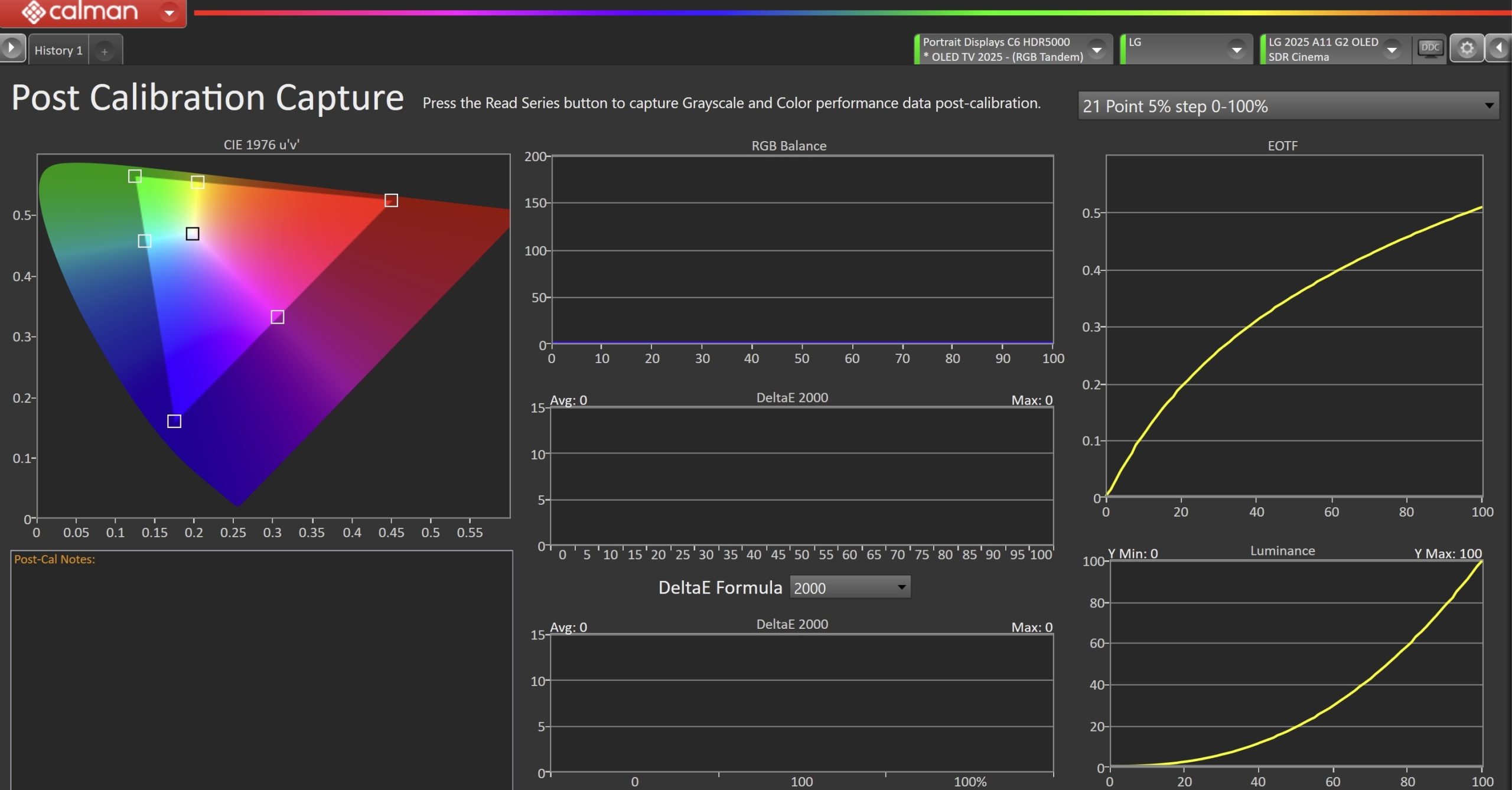
Task: Select the magenta target square on CIE chart
Action: coord(278,317)
